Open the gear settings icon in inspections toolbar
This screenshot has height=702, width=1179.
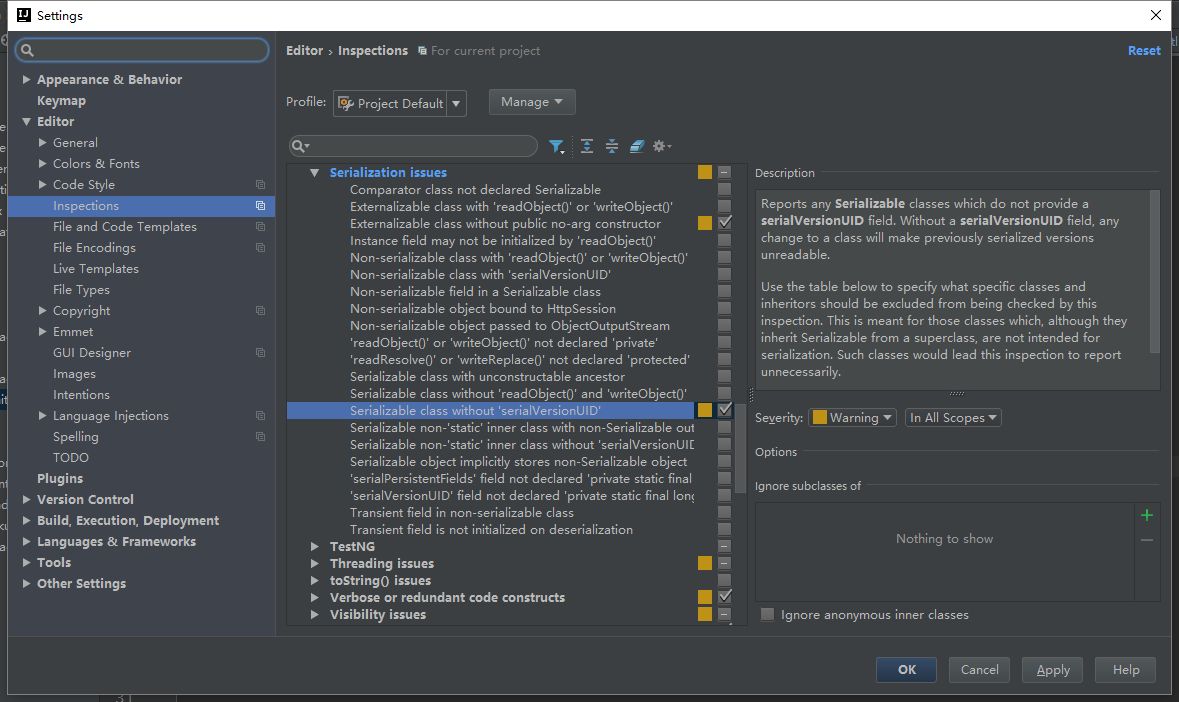click(x=661, y=146)
